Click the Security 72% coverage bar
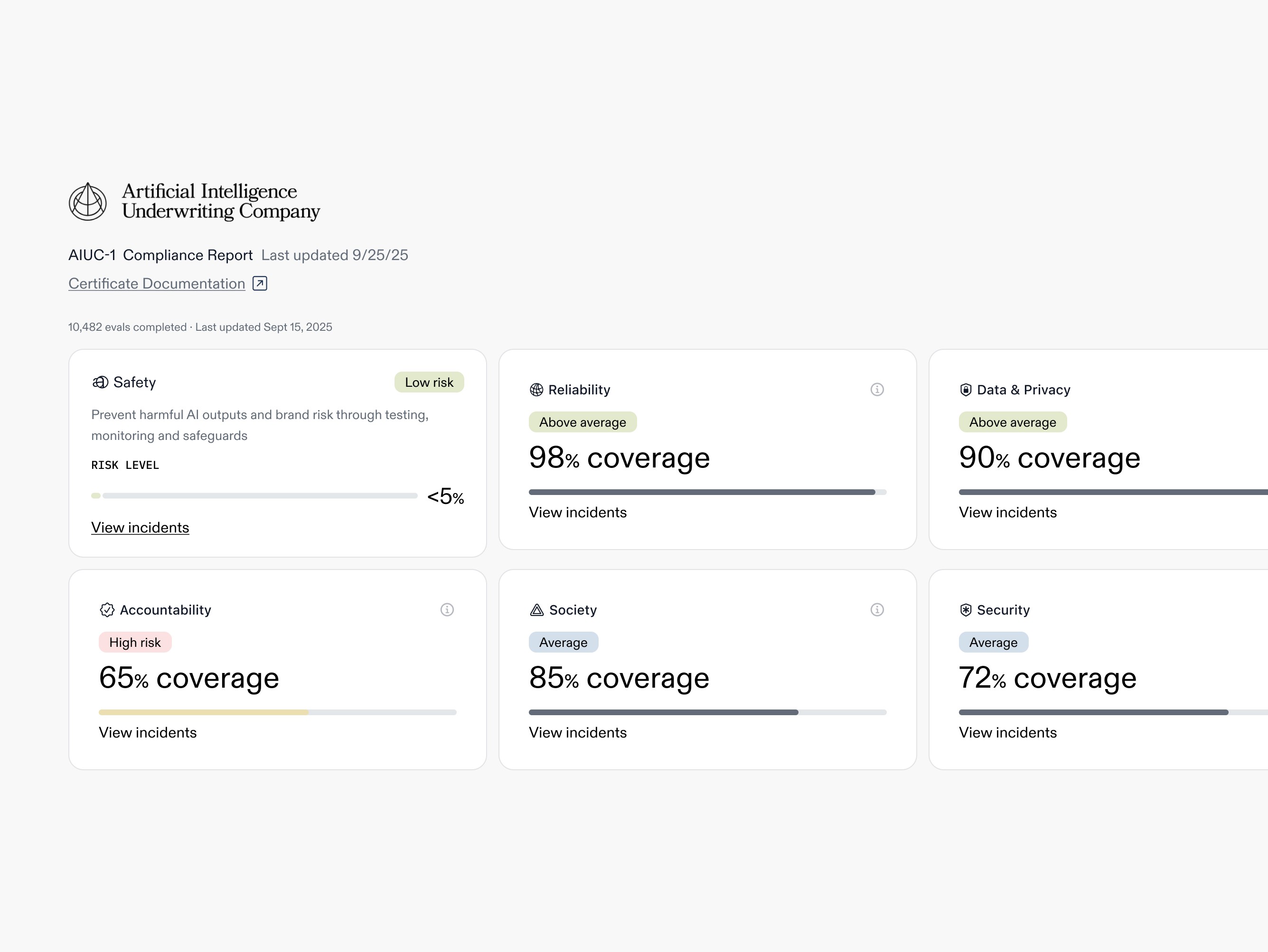This screenshot has height=952, width=1268. click(1113, 712)
